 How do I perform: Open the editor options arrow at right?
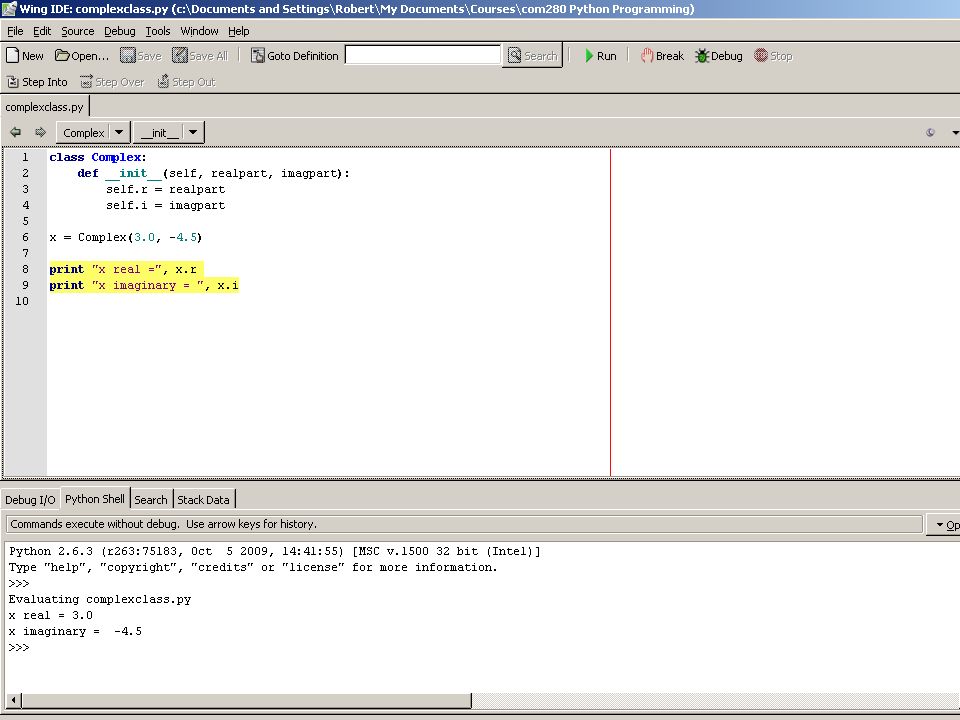[x=954, y=132]
